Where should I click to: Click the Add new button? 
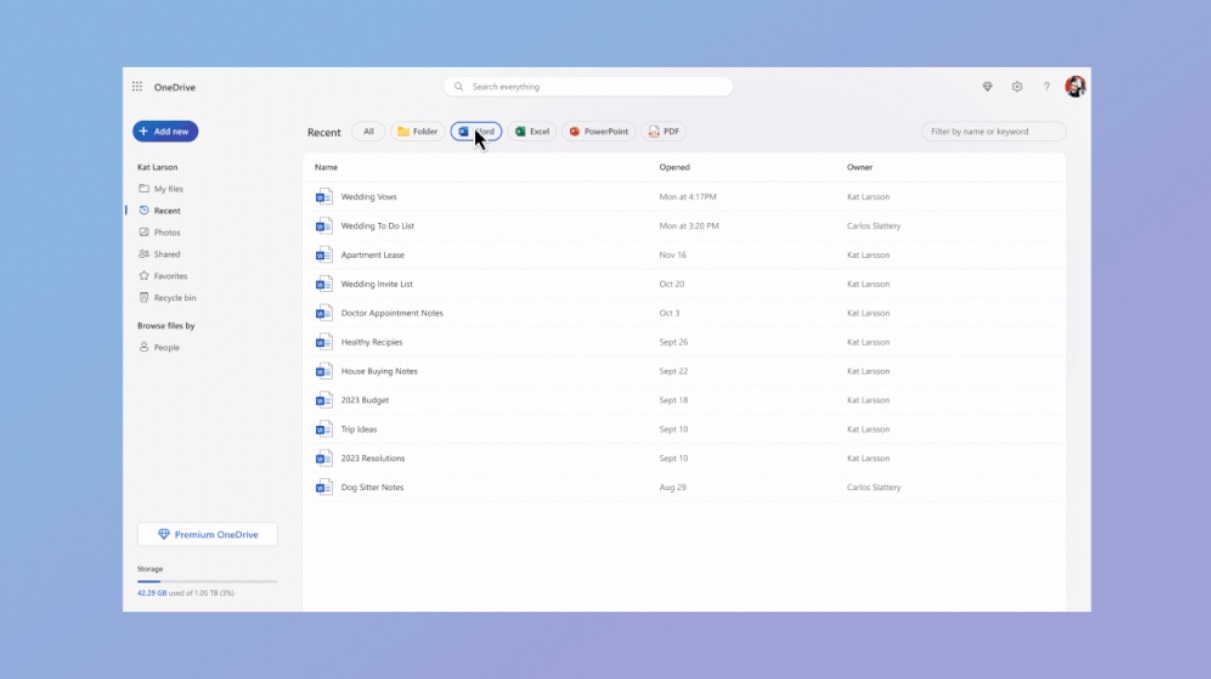click(x=165, y=132)
